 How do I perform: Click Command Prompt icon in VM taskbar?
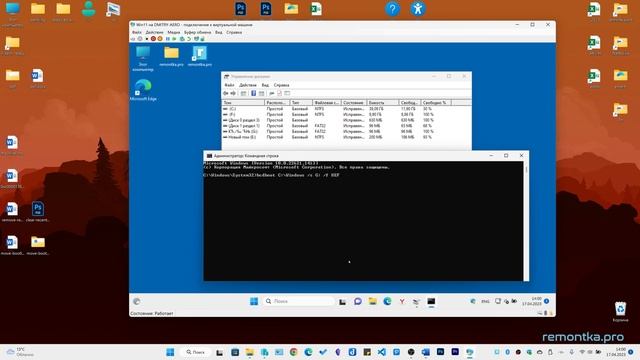[431, 301]
